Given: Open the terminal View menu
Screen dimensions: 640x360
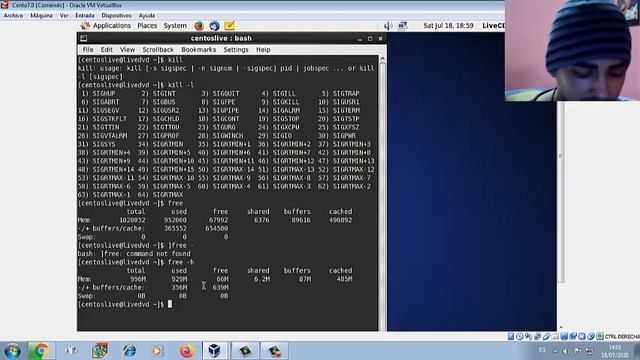Looking at the screenshot, I should point(127,50).
